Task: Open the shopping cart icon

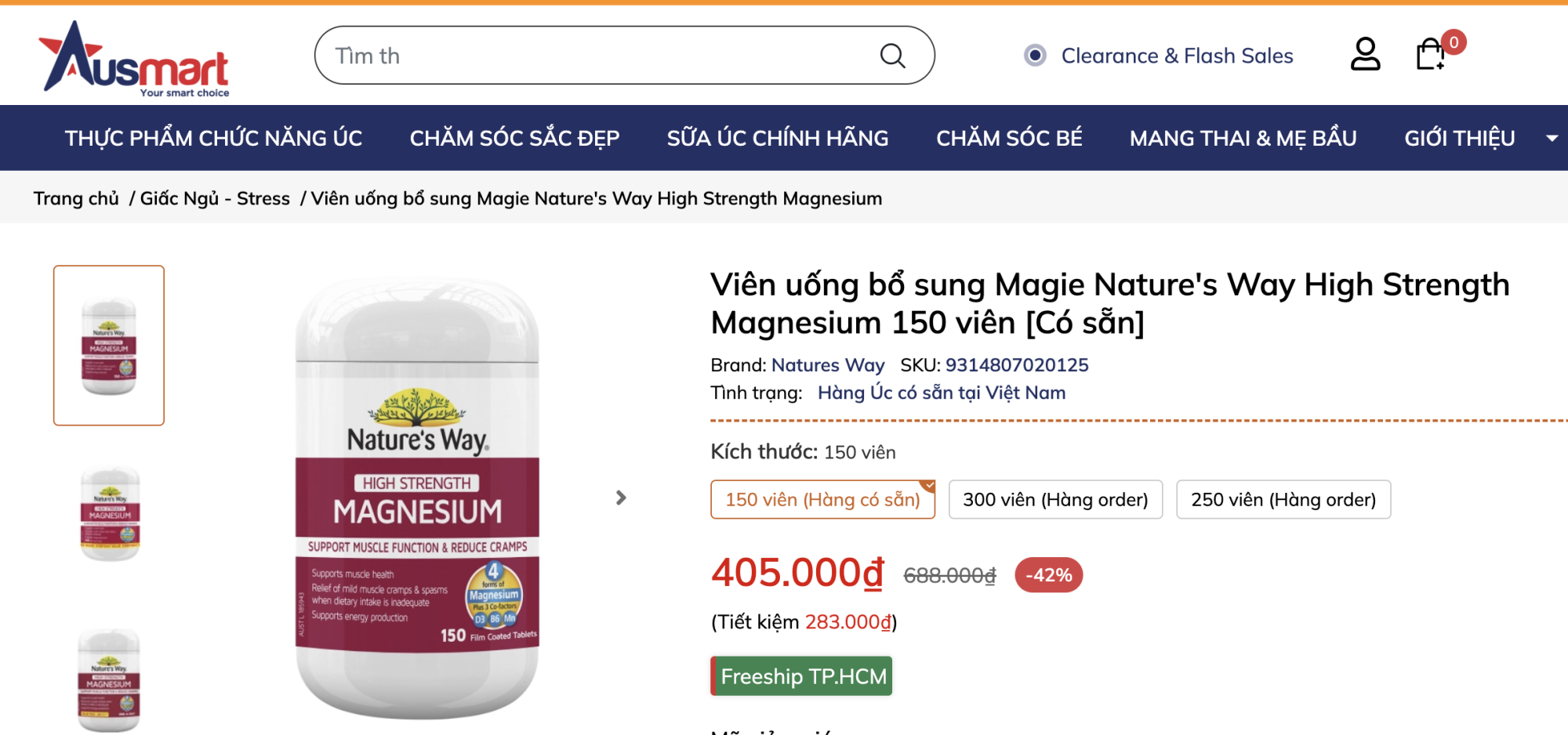Action: 1431,55
